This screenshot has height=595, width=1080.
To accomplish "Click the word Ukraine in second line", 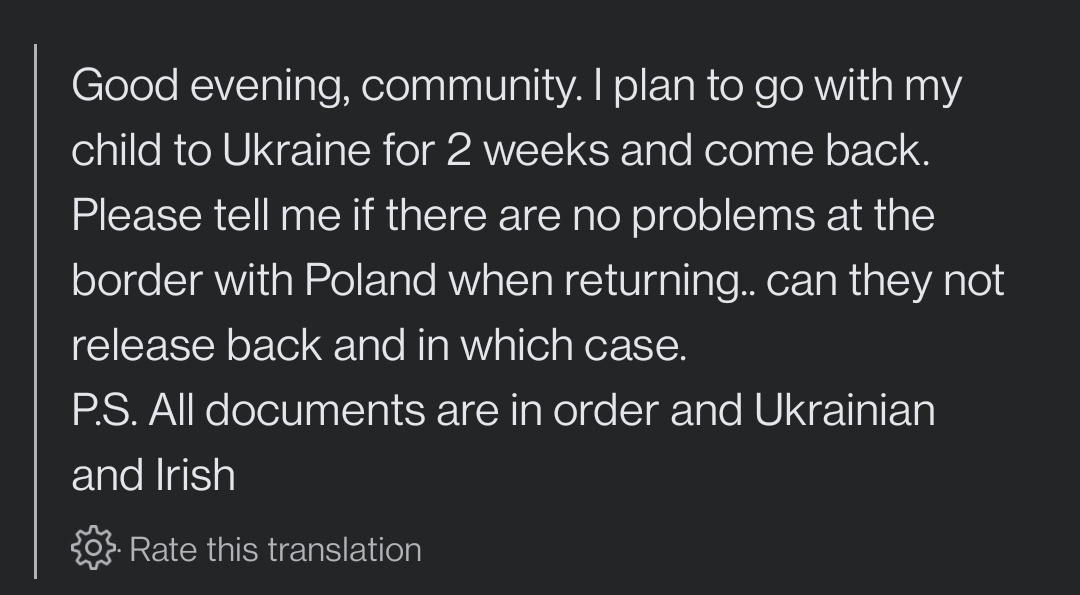I will 297,150.
